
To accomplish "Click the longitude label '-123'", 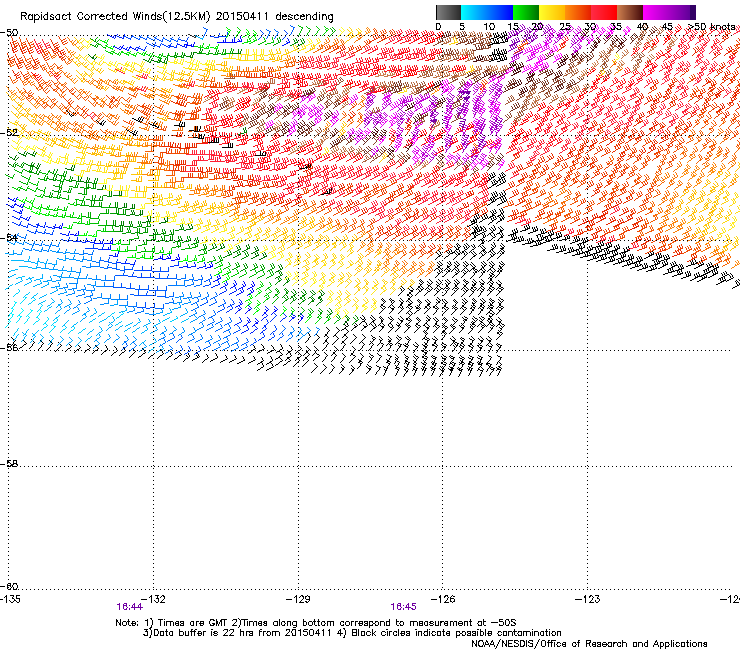I will (588, 599).
